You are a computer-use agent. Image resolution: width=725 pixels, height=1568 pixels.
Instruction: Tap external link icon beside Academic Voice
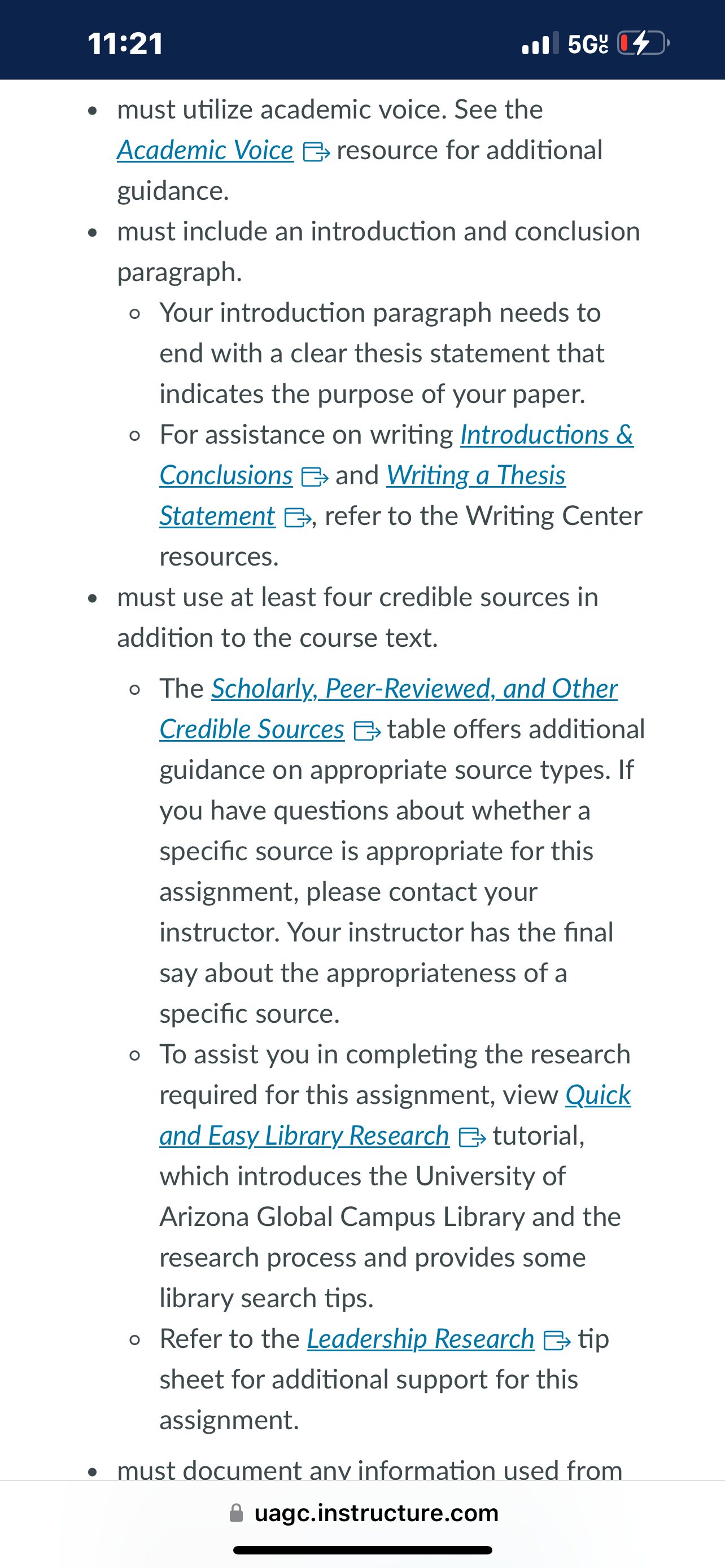coord(316,152)
